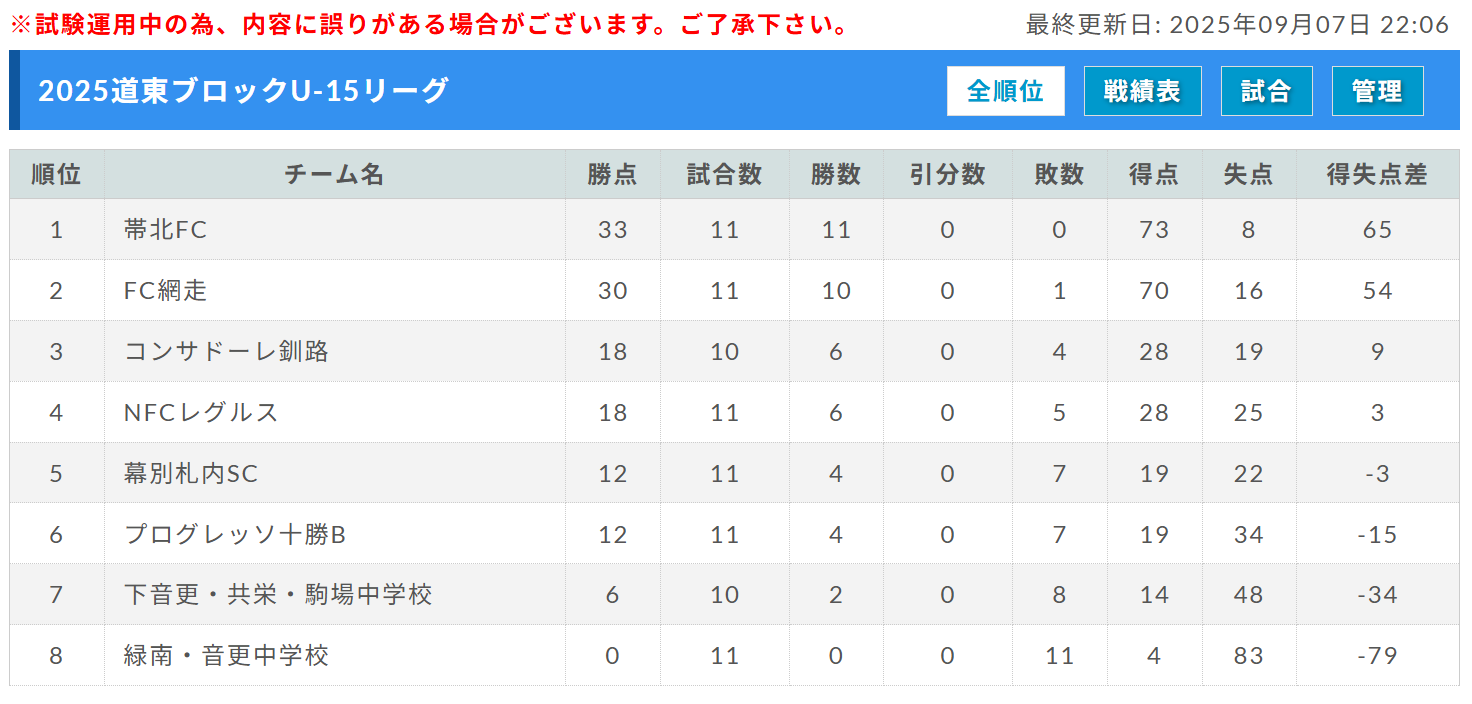Click team name 緑南・音更中学校
This screenshot has width=1472, height=704.
pos(226,655)
